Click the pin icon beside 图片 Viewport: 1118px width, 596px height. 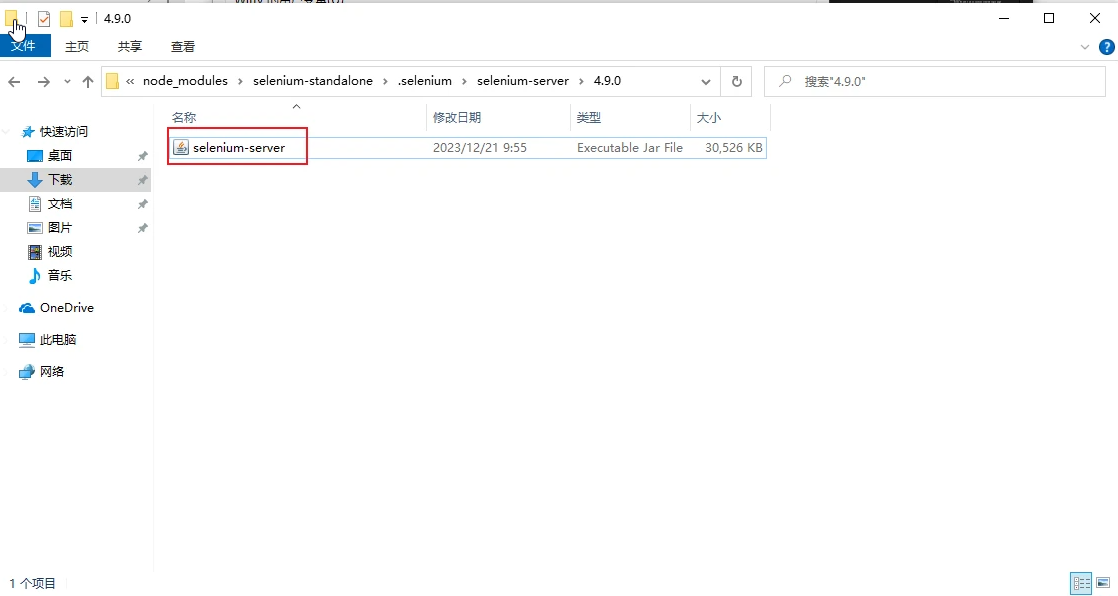(x=143, y=228)
